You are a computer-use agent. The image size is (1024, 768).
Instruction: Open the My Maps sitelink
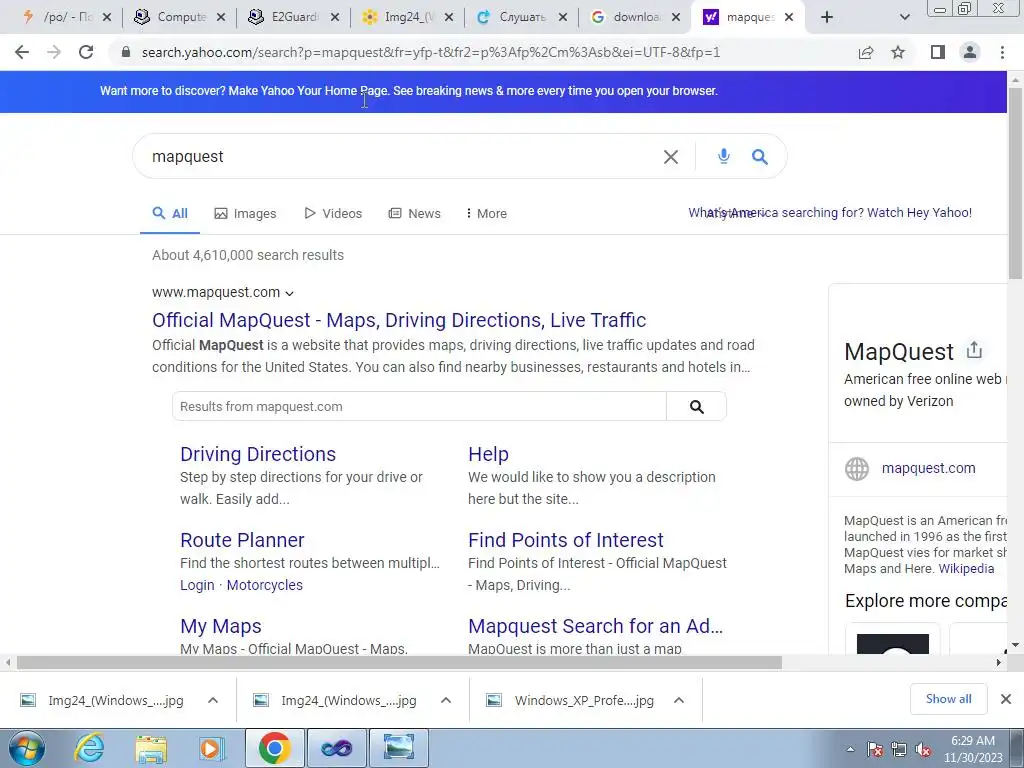(221, 626)
